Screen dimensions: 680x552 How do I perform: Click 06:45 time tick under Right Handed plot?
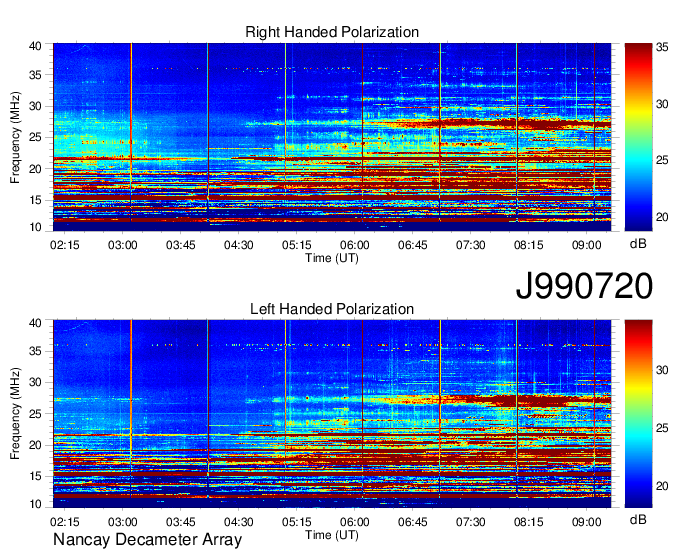tap(412, 245)
